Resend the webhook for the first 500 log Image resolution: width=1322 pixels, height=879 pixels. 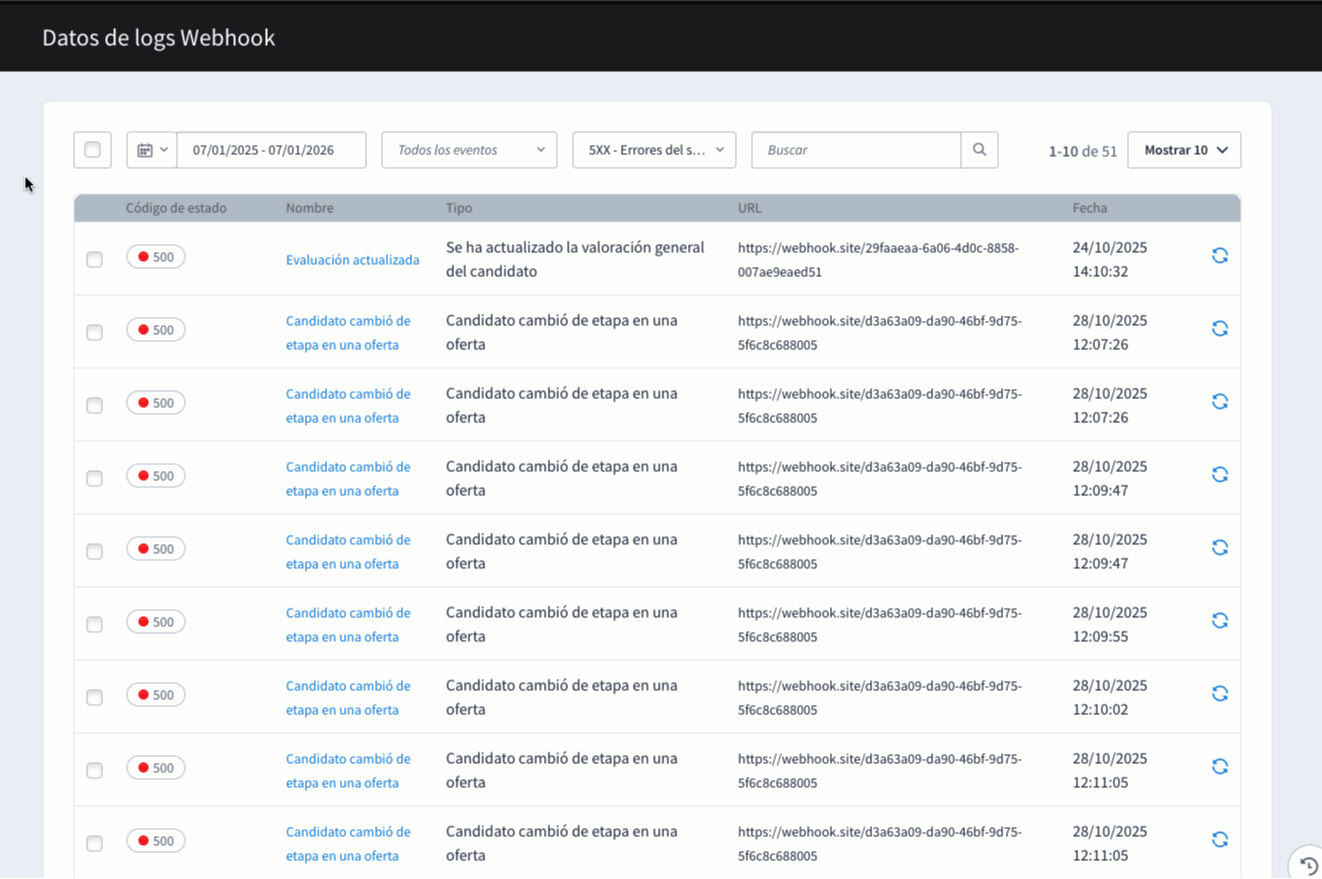coord(1219,255)
